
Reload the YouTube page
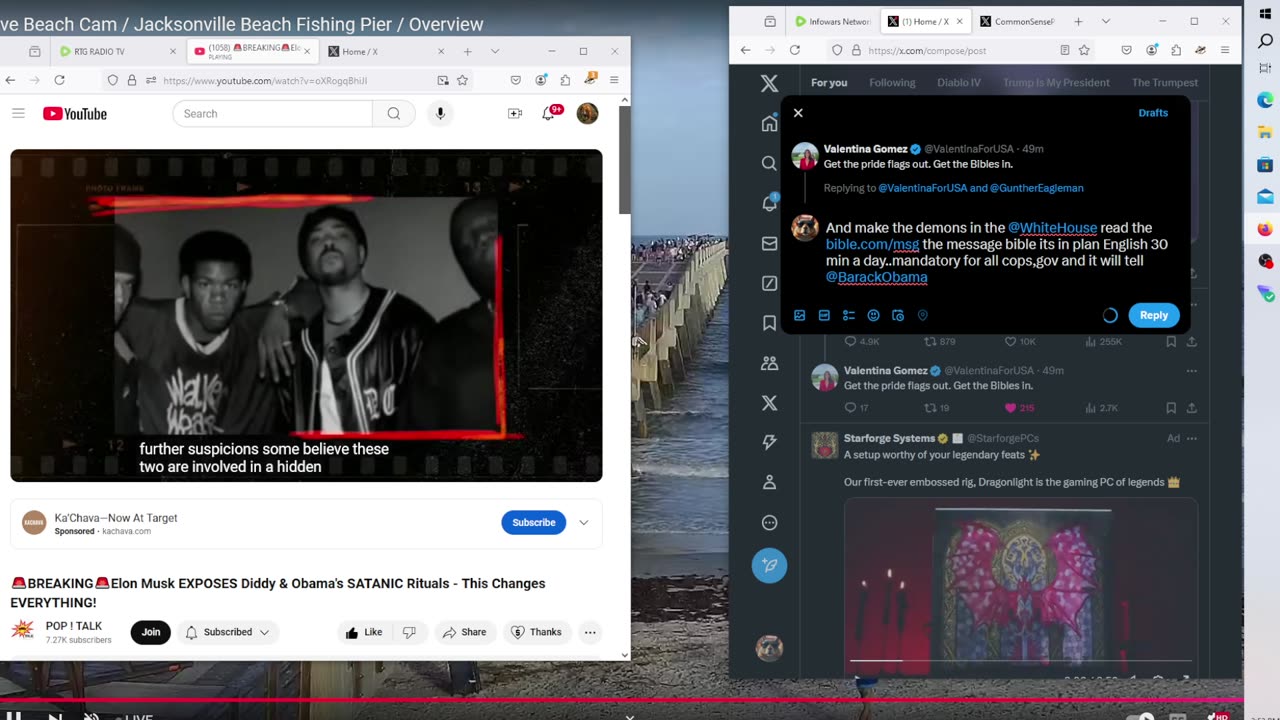59,80
